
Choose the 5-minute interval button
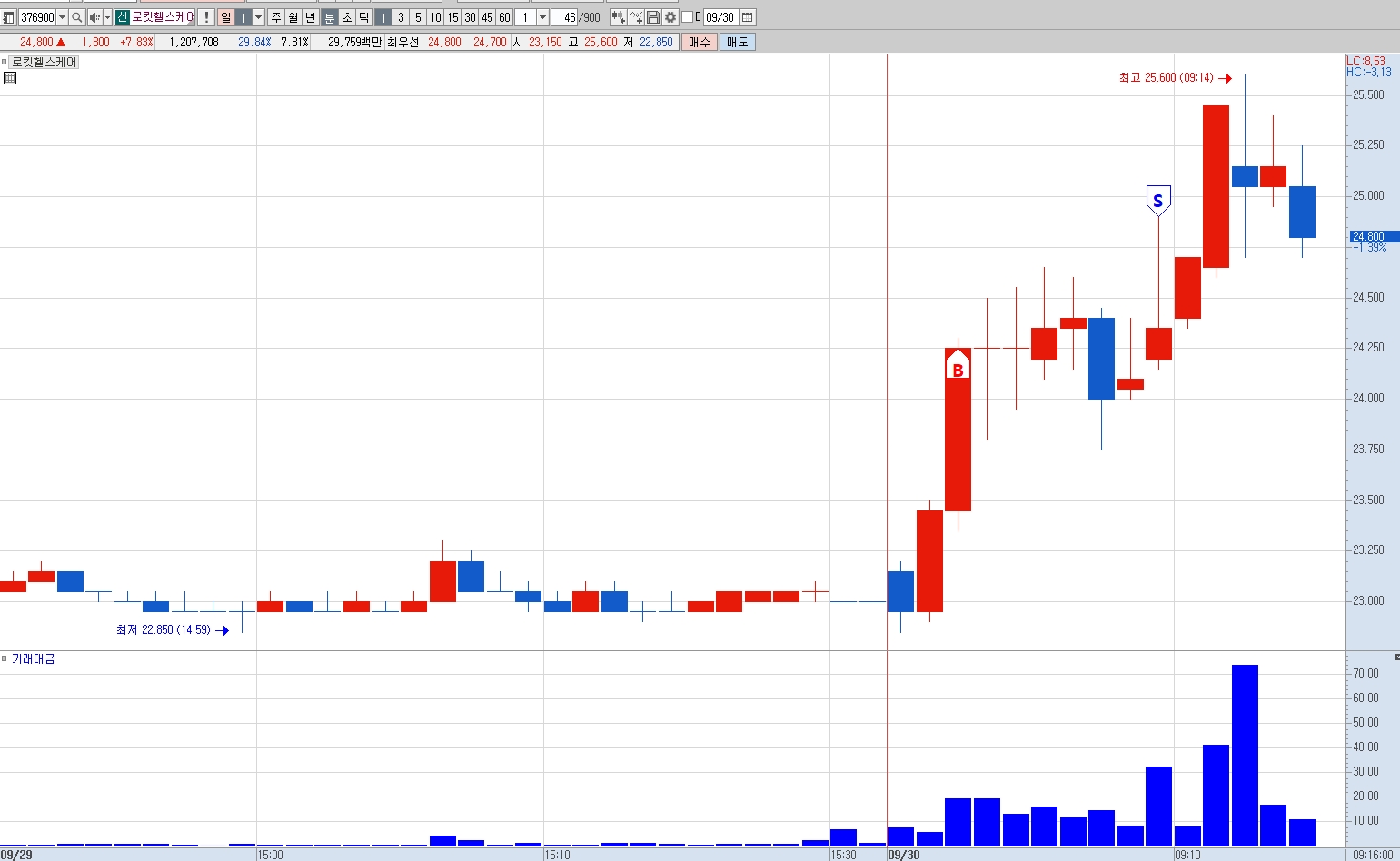[418, 17]
